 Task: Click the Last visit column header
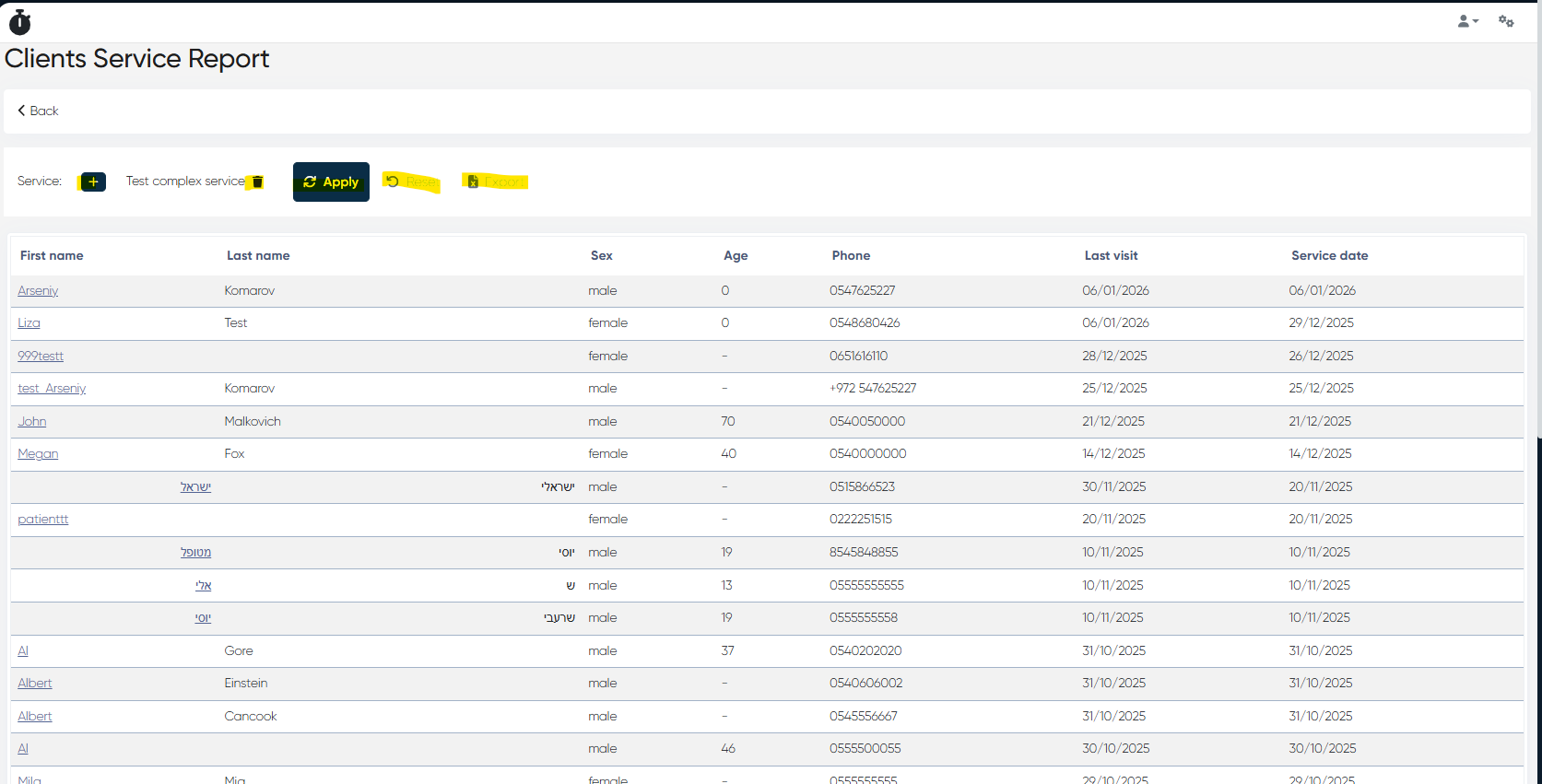(1111, 255)
